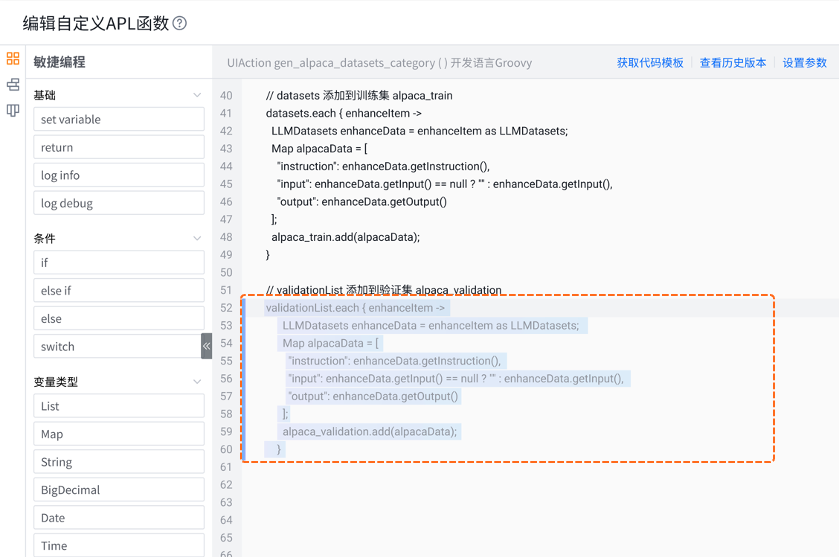This screenshot has width=839, height=557.
Task: Choose the 'BigDecimal' variable type
Action: (x=118, y=490)
